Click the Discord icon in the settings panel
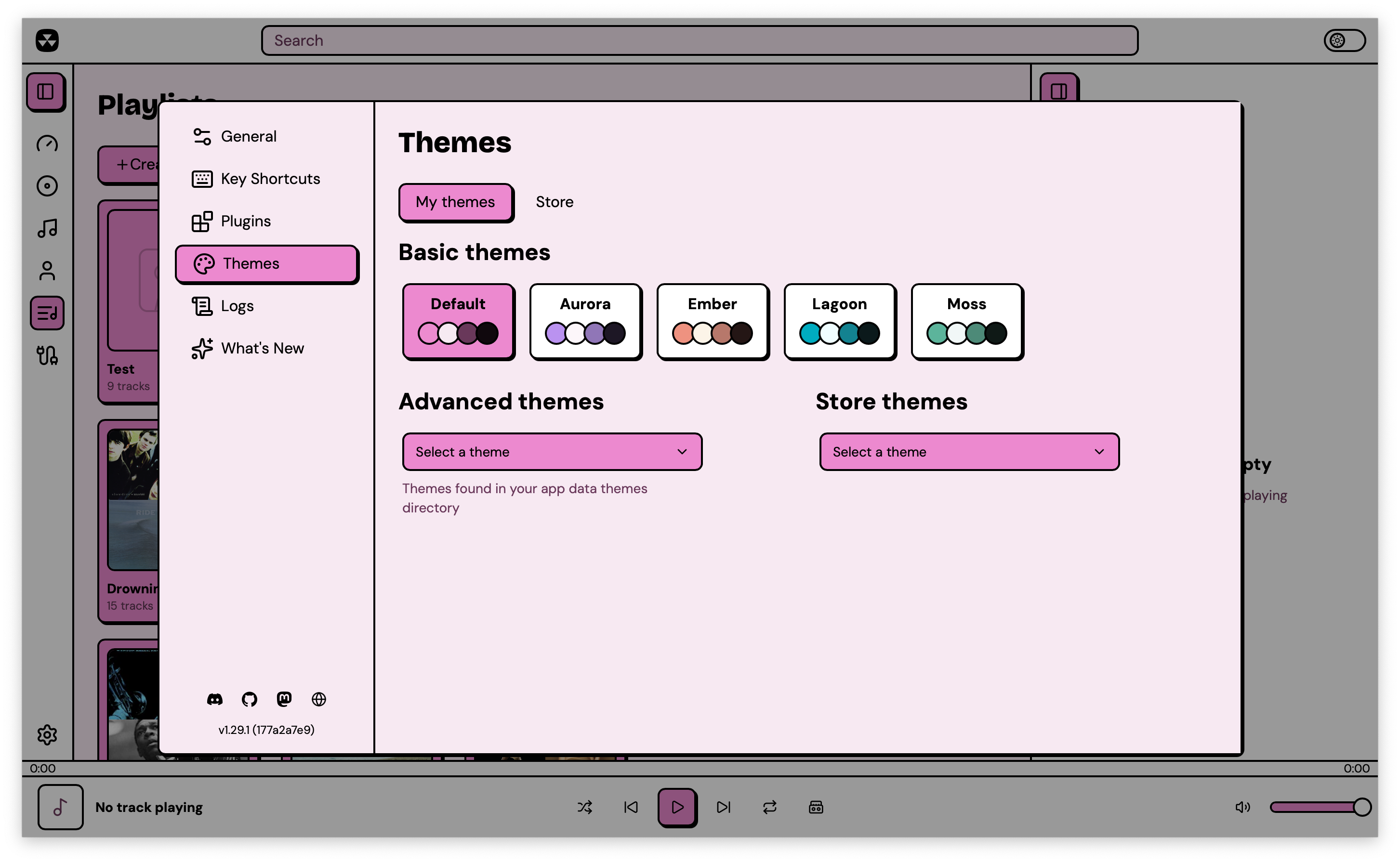This screenshot has width=1400, height=863. tap(215, 699)
